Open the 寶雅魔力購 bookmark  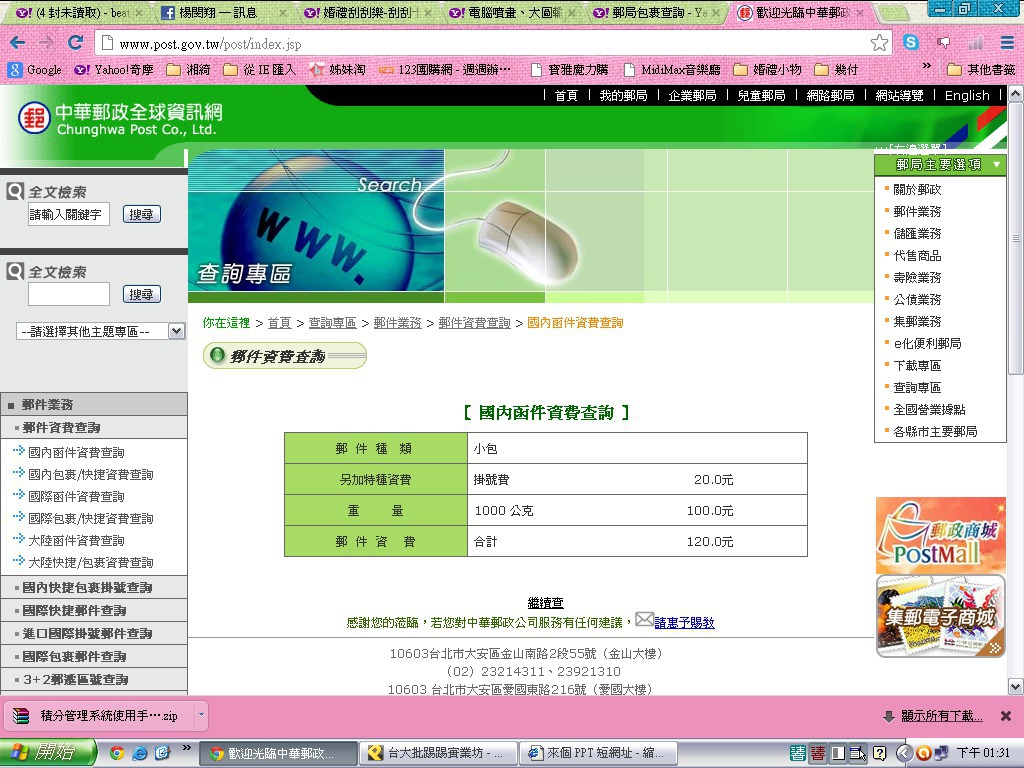click(x=569, y=69)
